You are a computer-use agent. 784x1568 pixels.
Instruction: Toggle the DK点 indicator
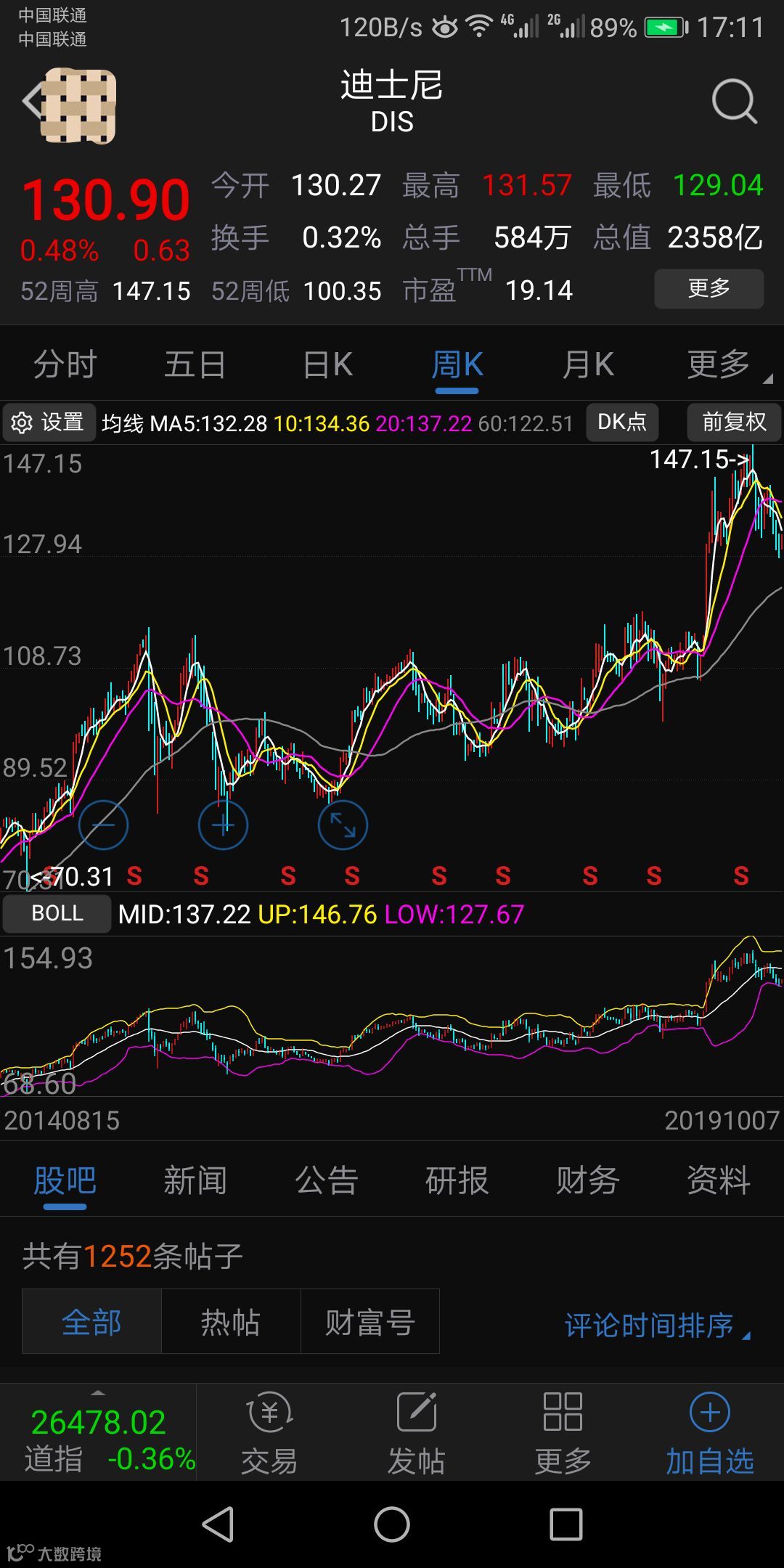click(622, 422)
